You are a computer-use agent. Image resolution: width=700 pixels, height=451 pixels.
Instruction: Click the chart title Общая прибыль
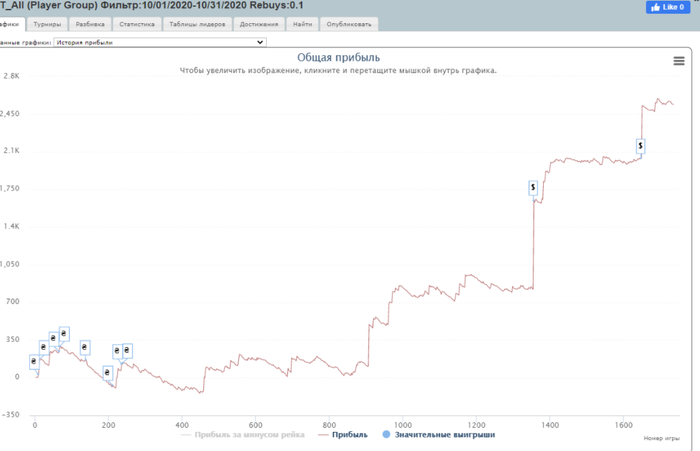tap(338, 58)
